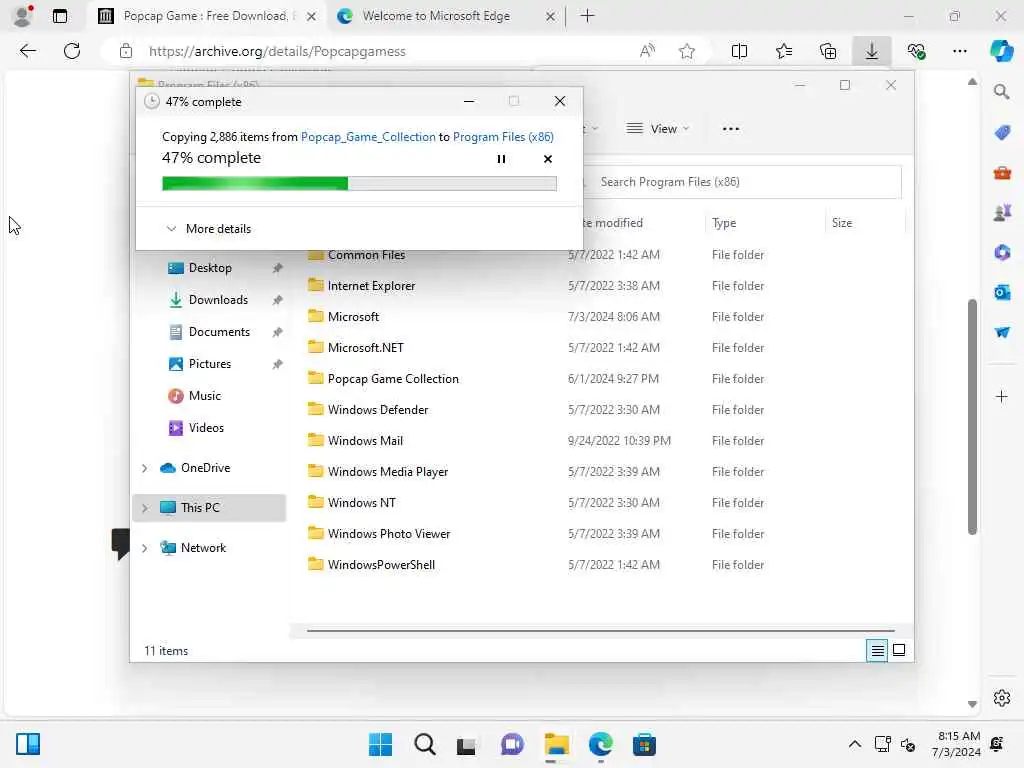This screenshot has height=768, width=1024.
Task: Open Edge profile icon
Action: (x=23, y=16)
